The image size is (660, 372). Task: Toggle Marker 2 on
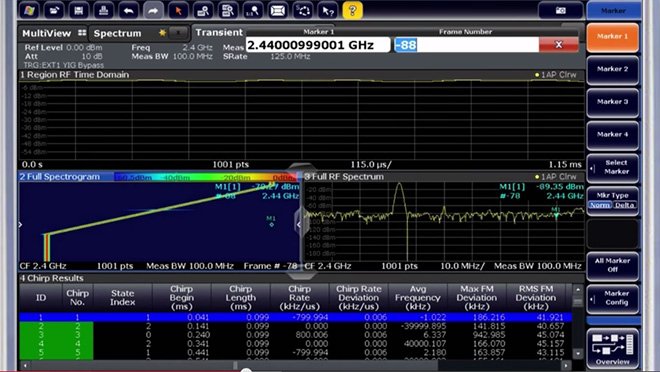click(x=612, y=69)
